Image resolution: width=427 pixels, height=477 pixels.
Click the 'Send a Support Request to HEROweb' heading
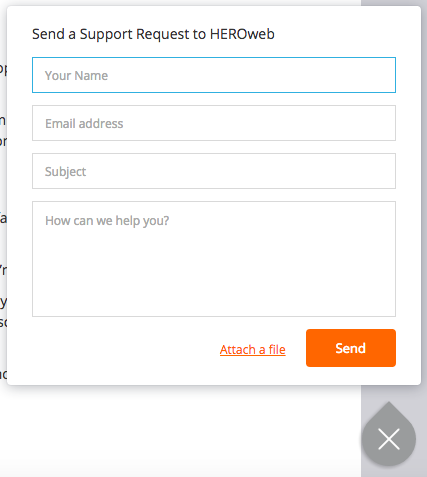click(x=153, y=34)
